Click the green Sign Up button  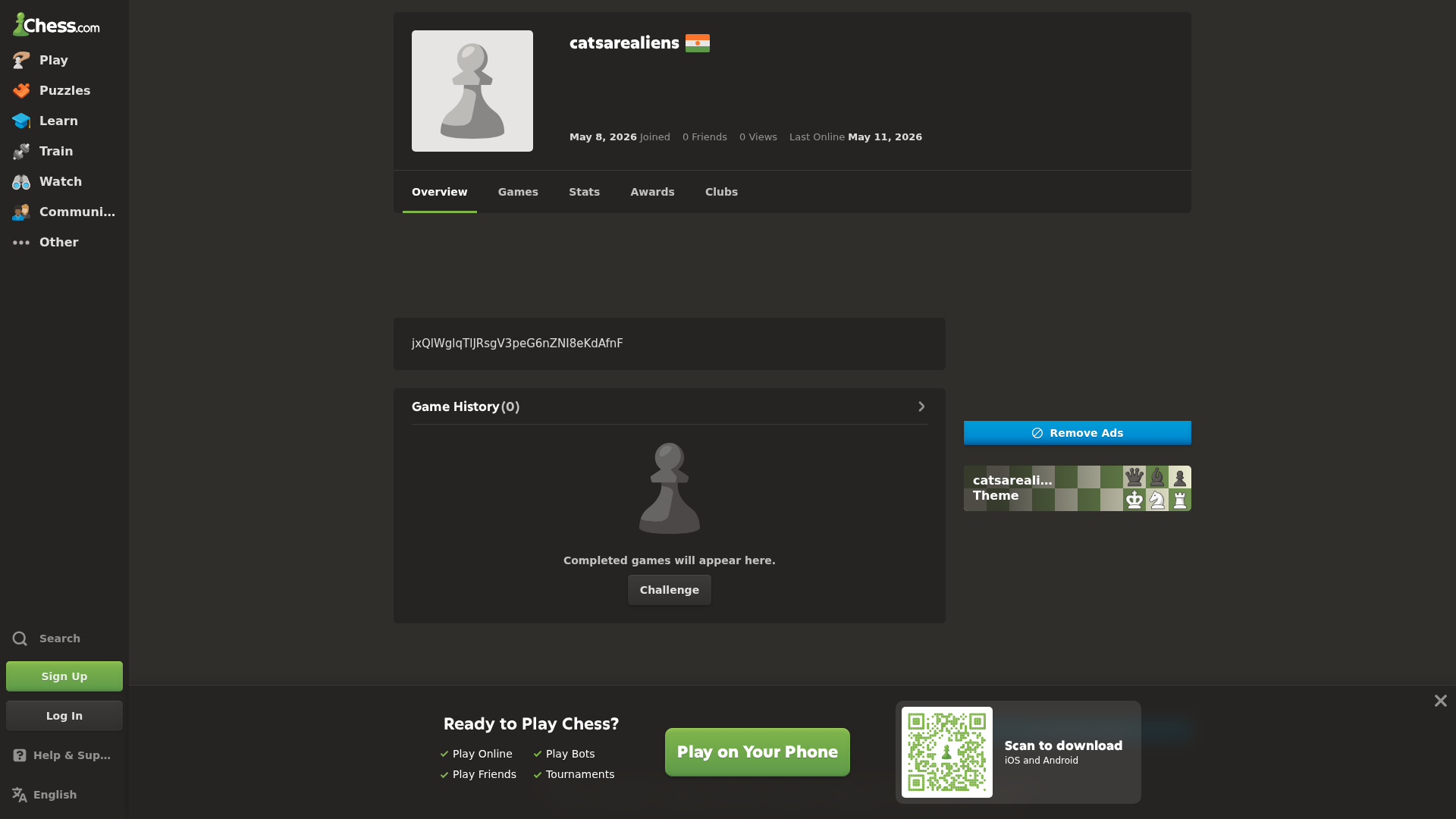point(64,676)
